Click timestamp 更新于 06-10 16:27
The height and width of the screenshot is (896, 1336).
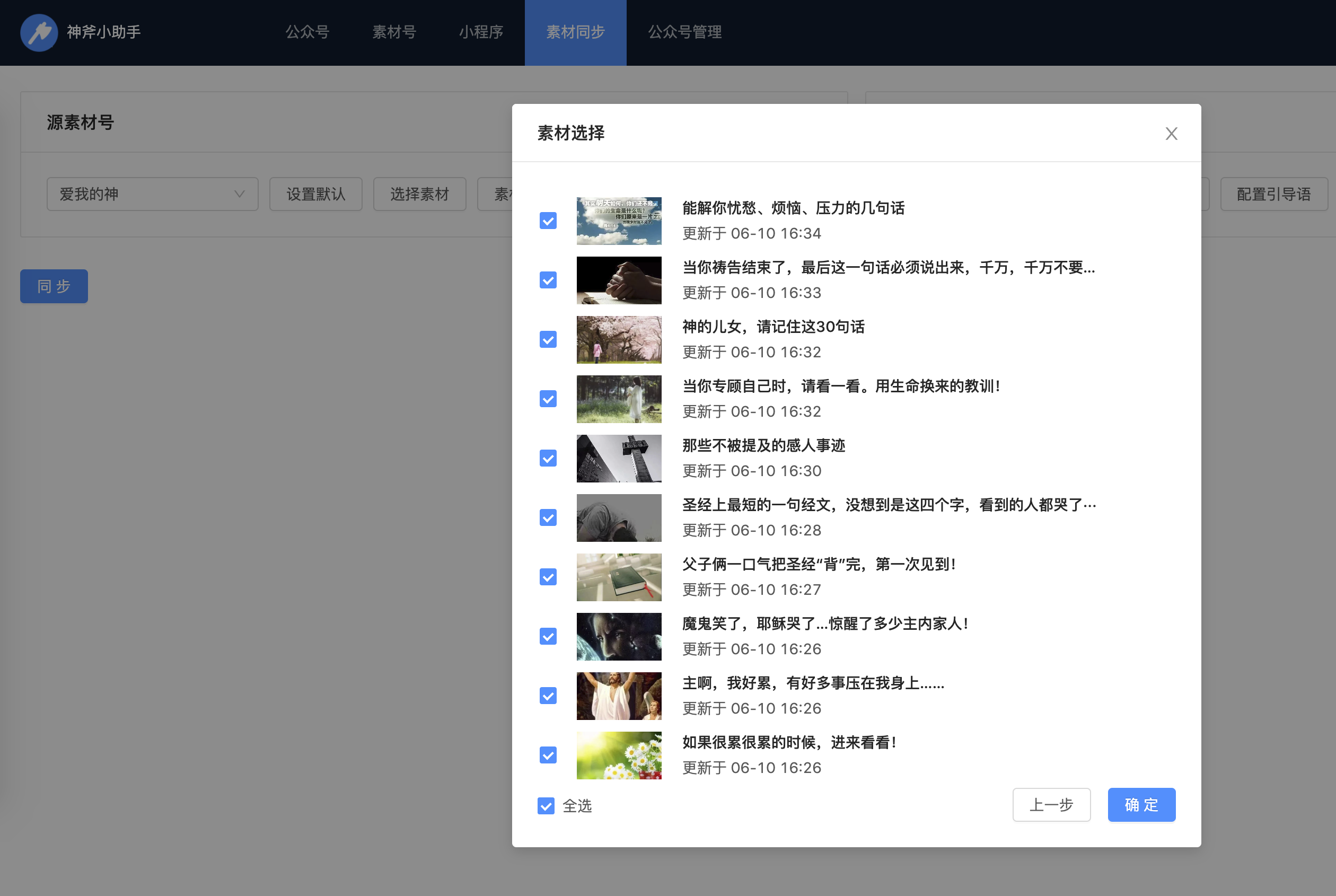tap(752, 590)
